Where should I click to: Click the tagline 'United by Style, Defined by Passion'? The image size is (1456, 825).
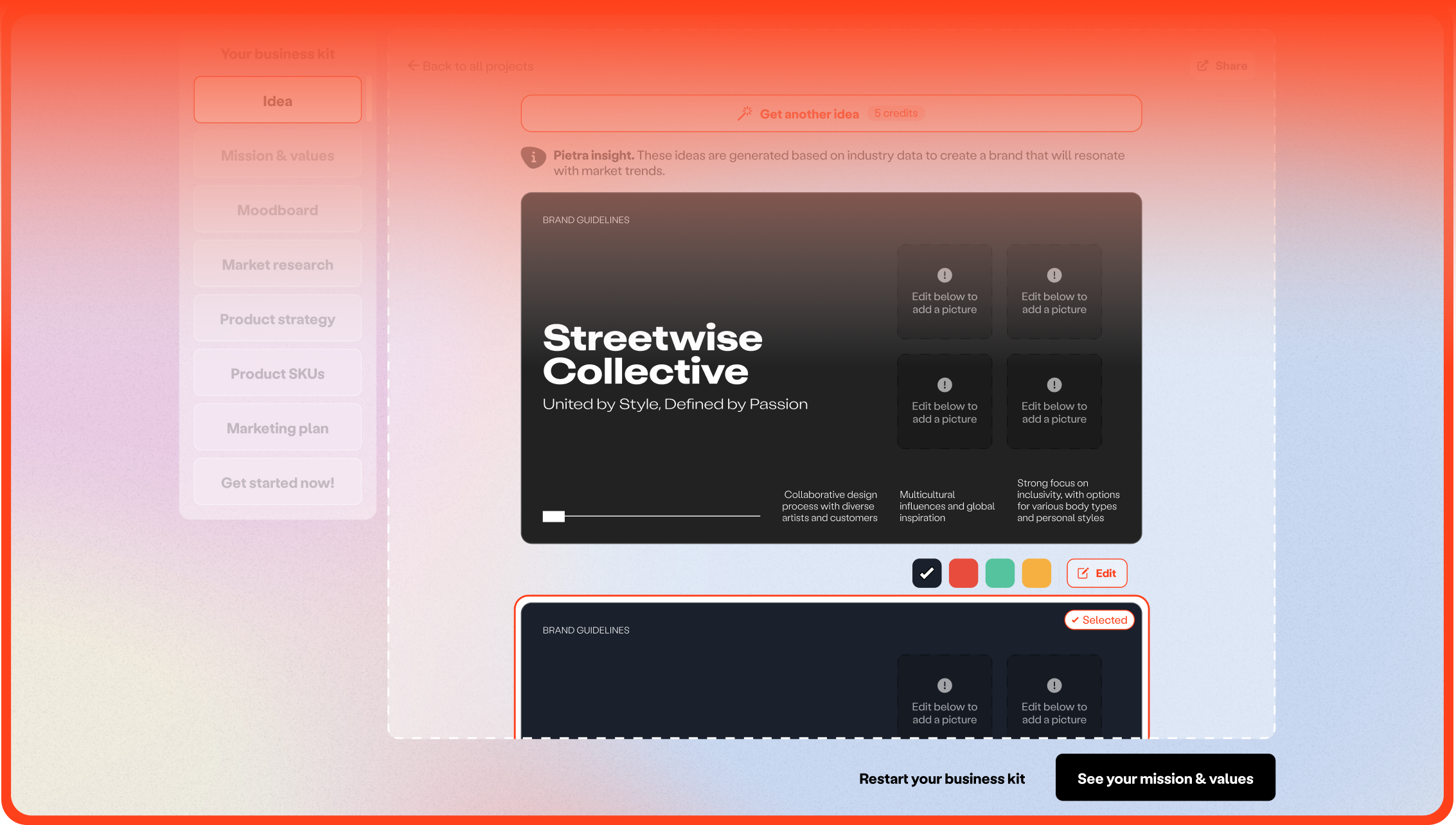(675, 404)
